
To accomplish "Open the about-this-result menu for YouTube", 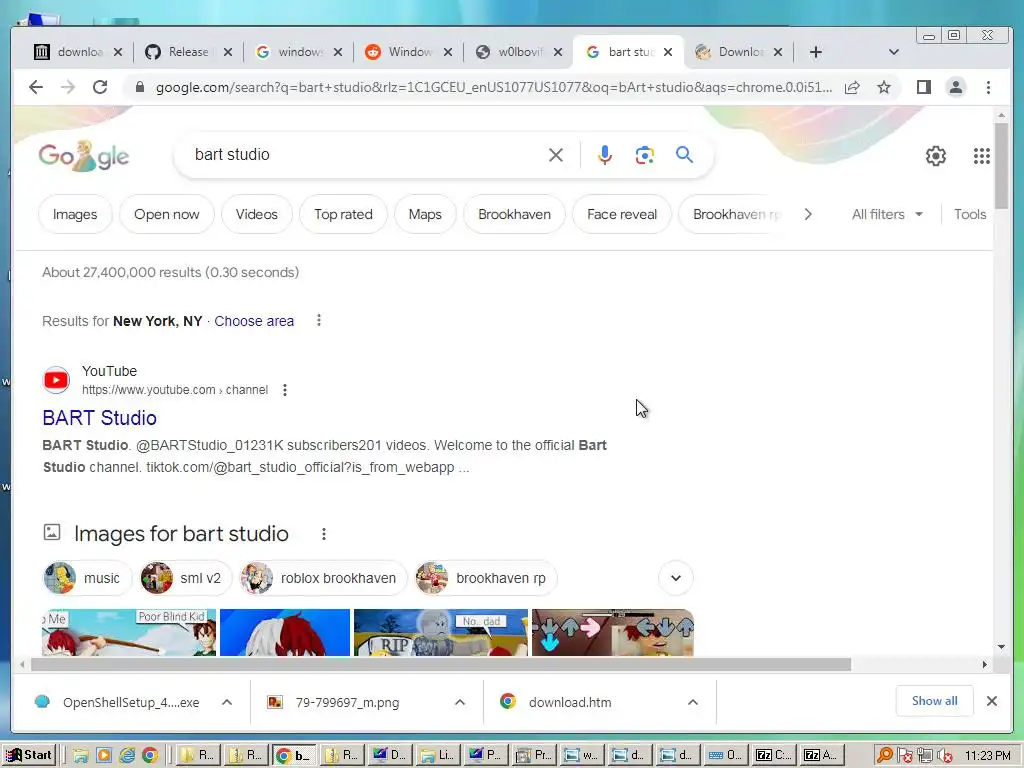I will click(x=285, y=390).
